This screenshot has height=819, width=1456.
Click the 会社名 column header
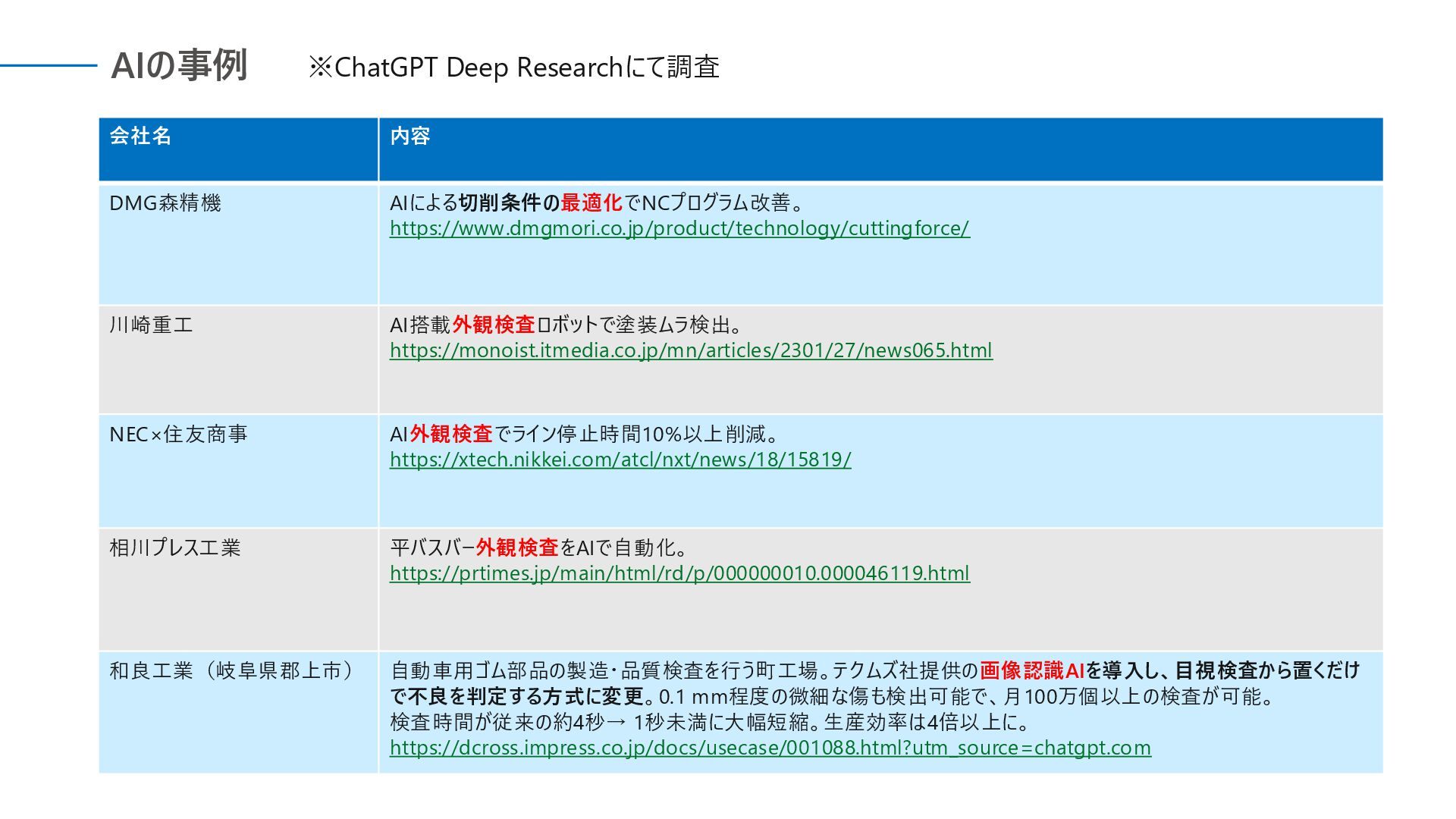coord(141,136)
